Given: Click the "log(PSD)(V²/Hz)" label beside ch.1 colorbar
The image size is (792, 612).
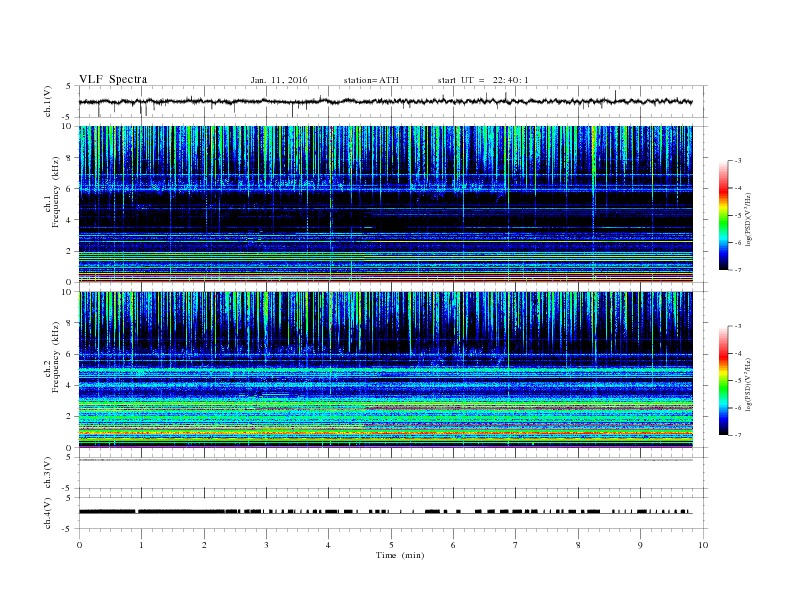Looking at the screenshot, I should (748, 219).
